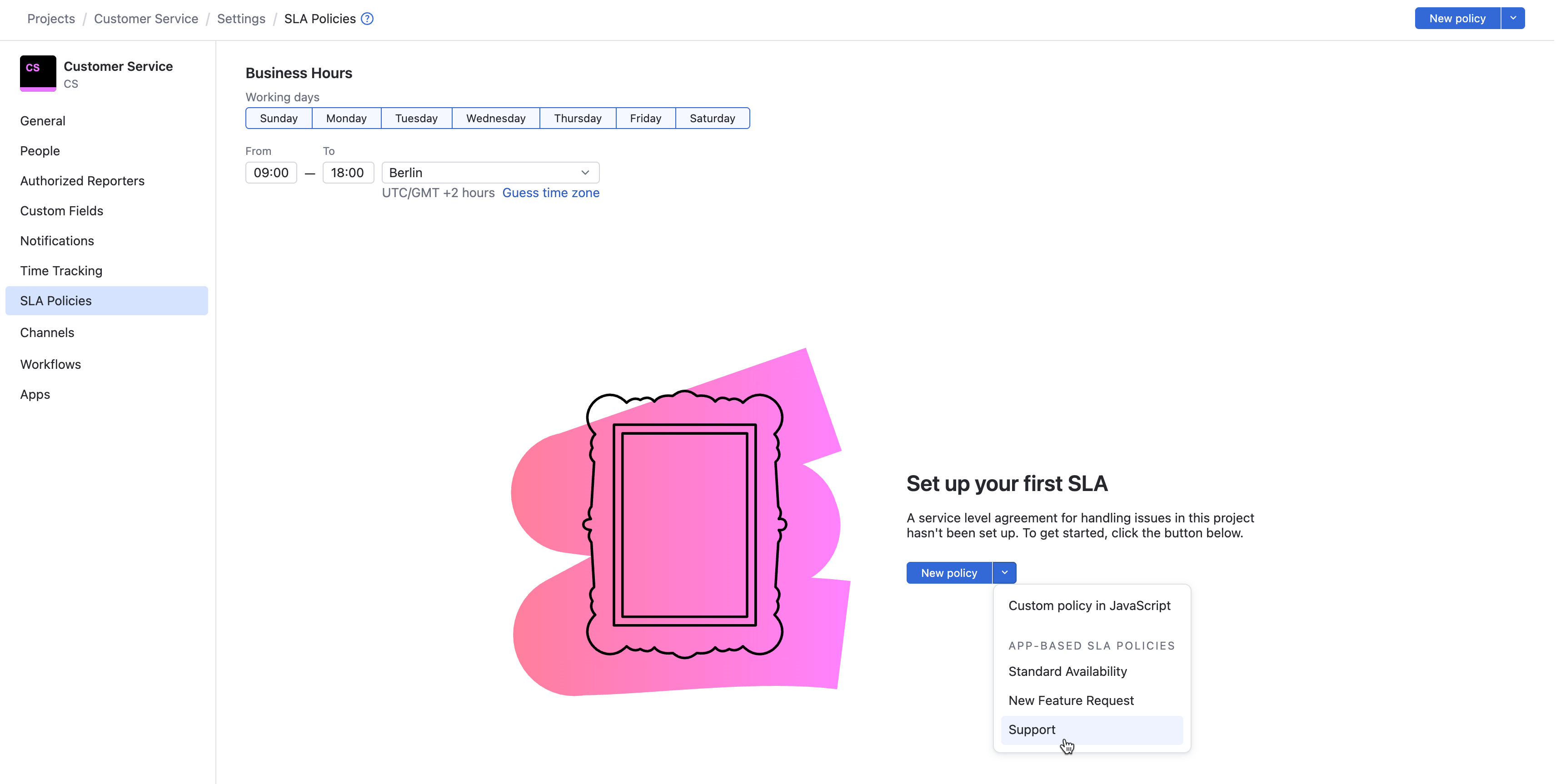The height and width of the screenshot is (784, 1556).
Task: Toggle Tuesday working day
Action: tap(416, 118)
